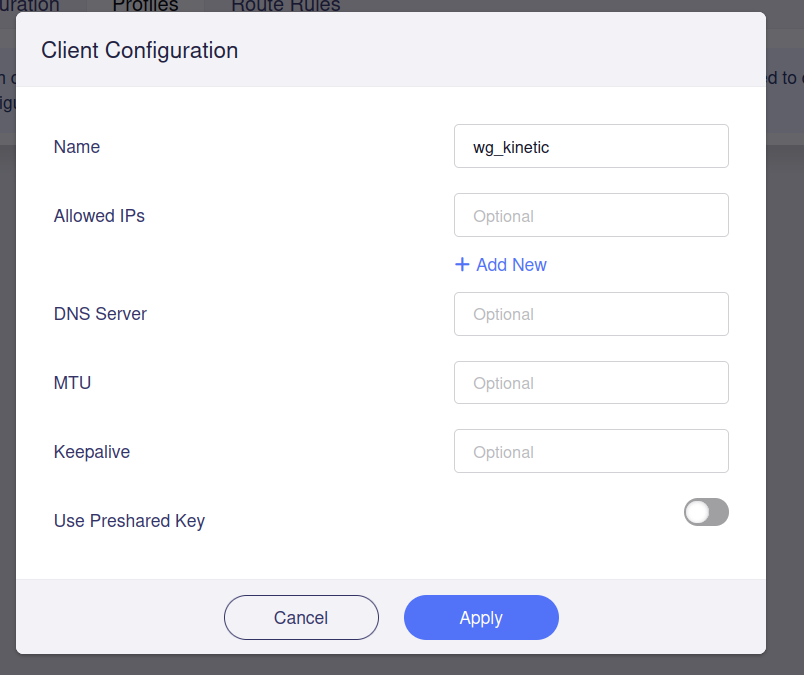Focus the Keepalive input field
Image resolution: width=804 pixels, height=675 pixels.
591,452
